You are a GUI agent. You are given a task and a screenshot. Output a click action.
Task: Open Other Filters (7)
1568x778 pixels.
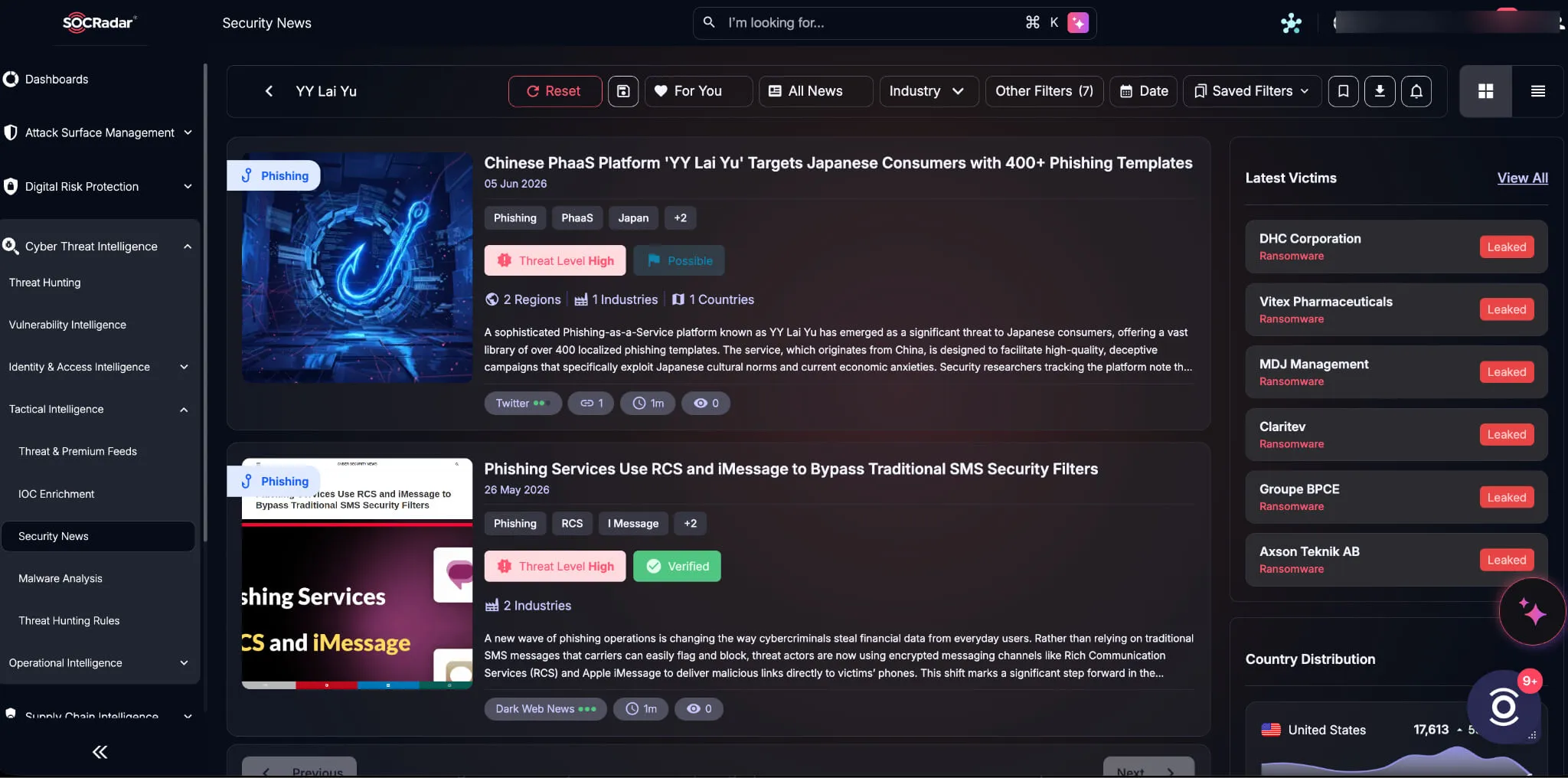pos(1044,91)
